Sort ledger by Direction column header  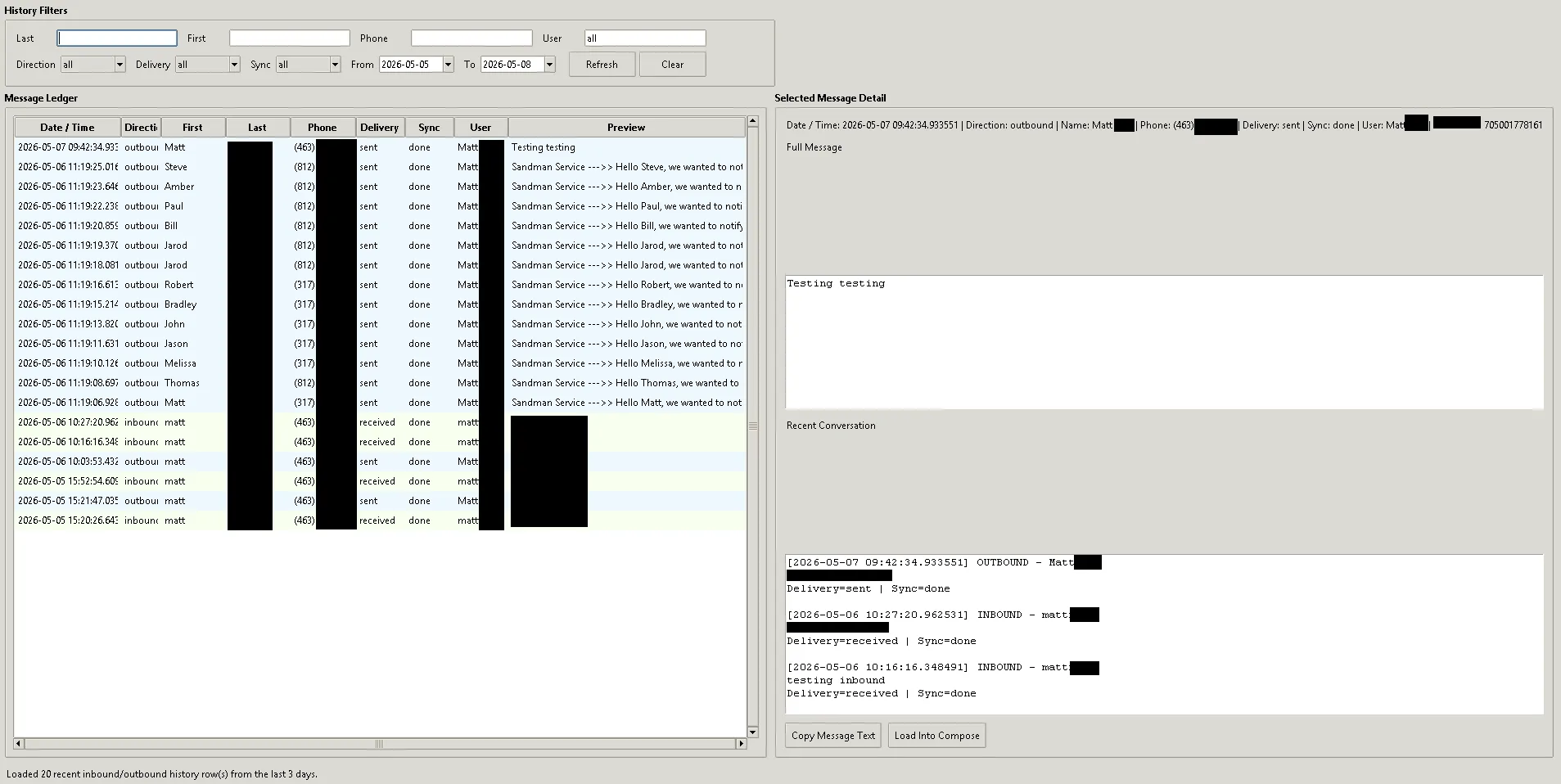tap(141, 128)
